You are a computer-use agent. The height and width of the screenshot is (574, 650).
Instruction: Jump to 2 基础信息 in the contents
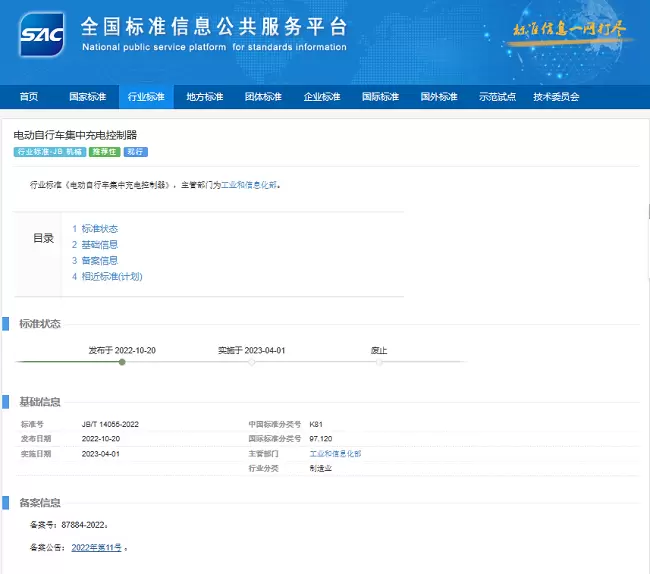point(95,245)
